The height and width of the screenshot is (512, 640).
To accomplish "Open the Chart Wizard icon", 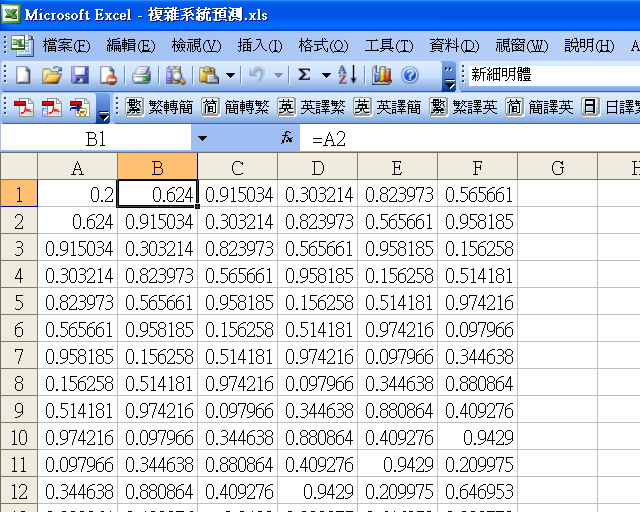I will pos(382,75).
